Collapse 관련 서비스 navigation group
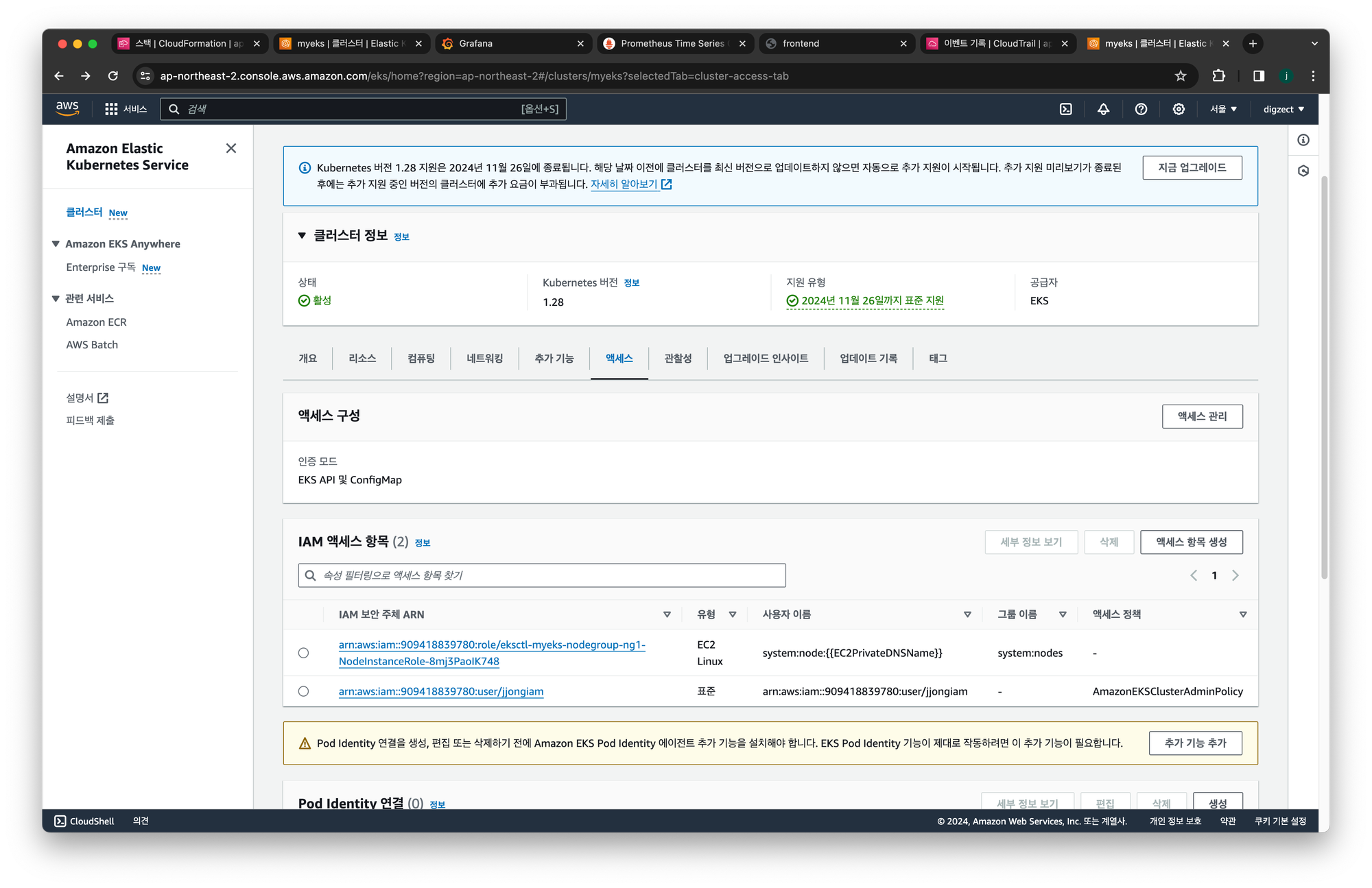Viewport: 1372px width, 888px height. pyautogui.click(x=56, y=298)
